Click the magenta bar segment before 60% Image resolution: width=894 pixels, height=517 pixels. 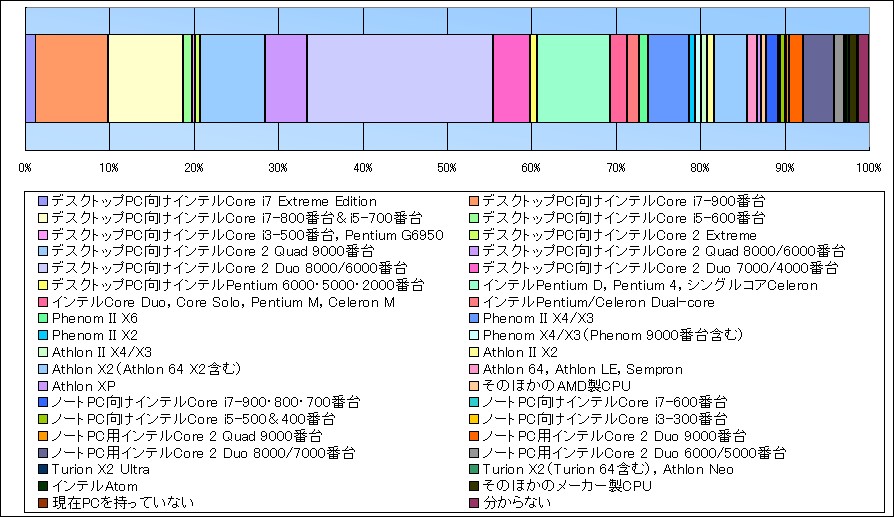click(x=511, y=79)
